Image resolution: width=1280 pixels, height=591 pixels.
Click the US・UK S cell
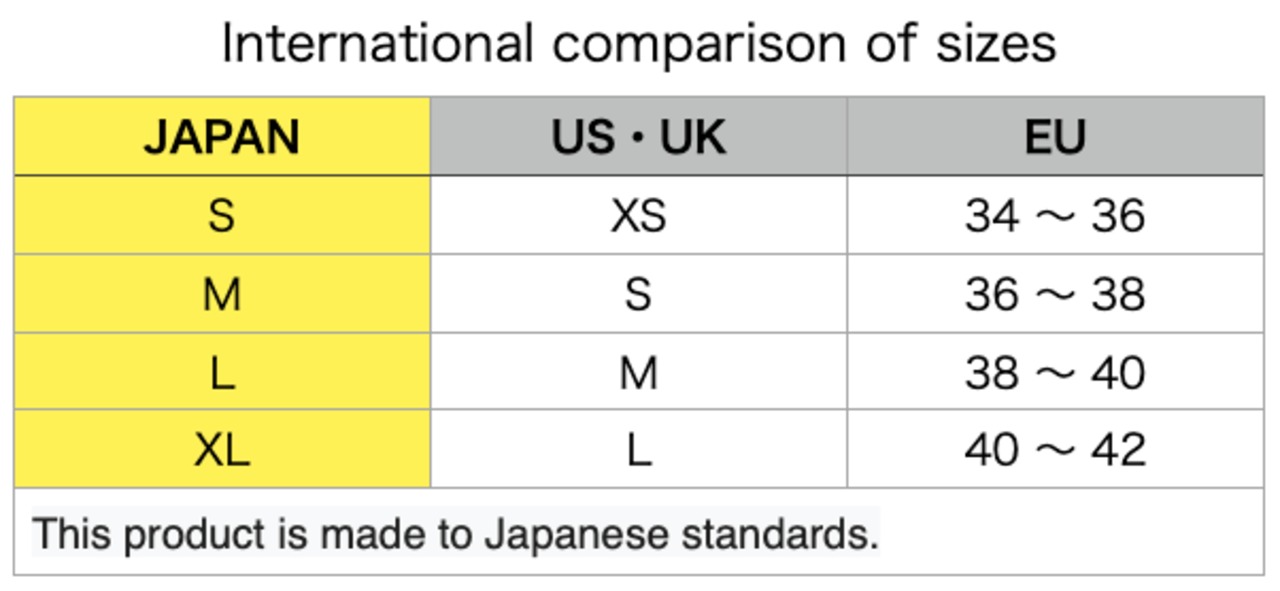(x=639, y=293)
